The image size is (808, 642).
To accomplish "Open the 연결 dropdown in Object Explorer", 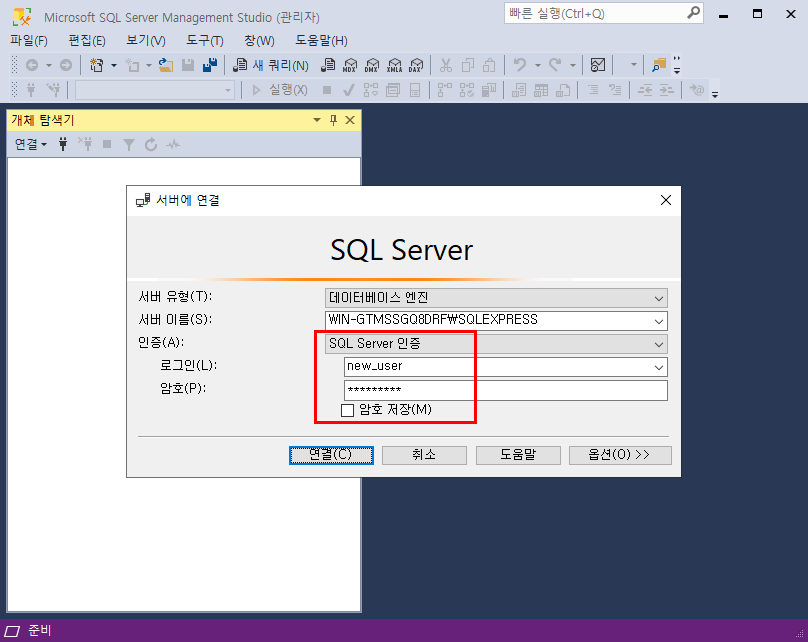I will coord(30,145).
